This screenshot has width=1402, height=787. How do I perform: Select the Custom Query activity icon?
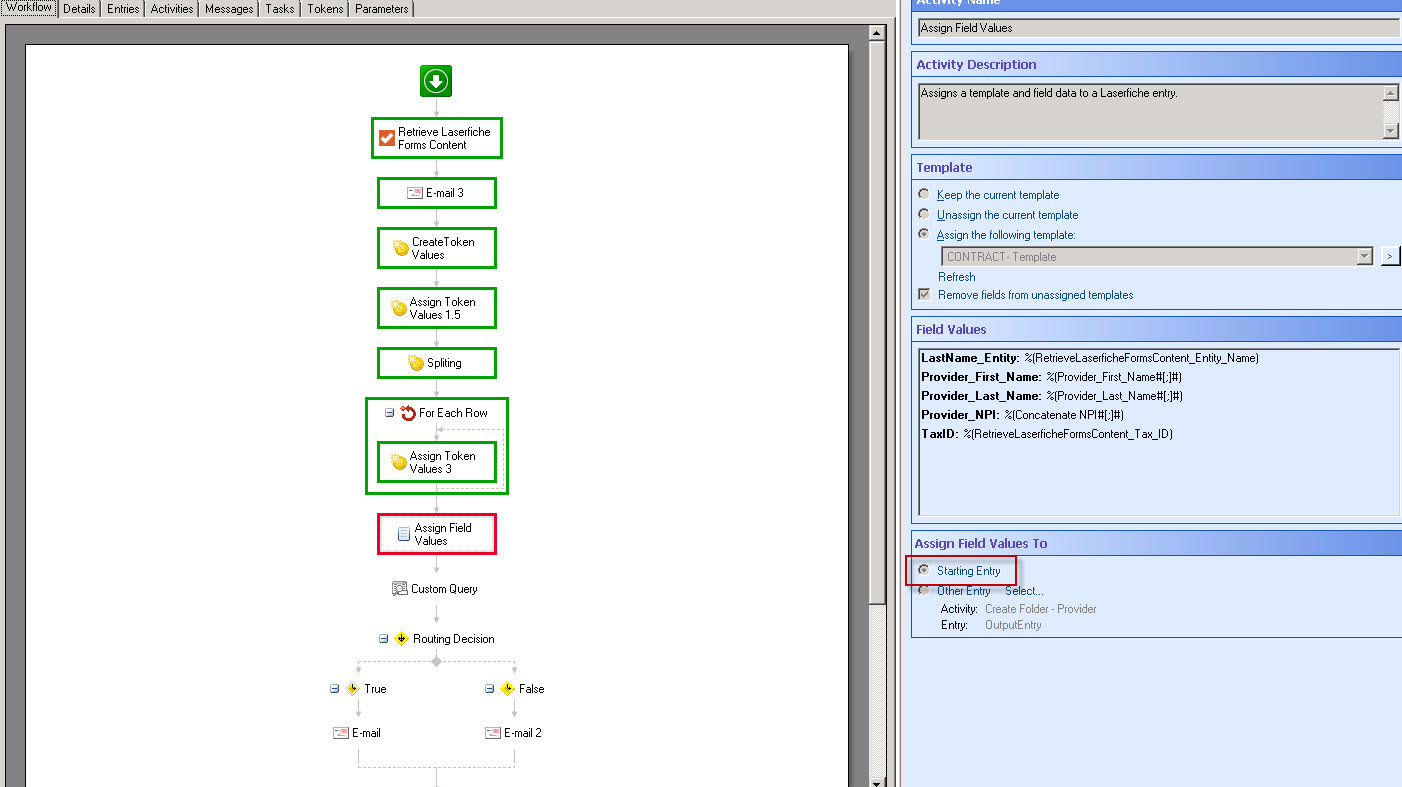coord(400,589)
